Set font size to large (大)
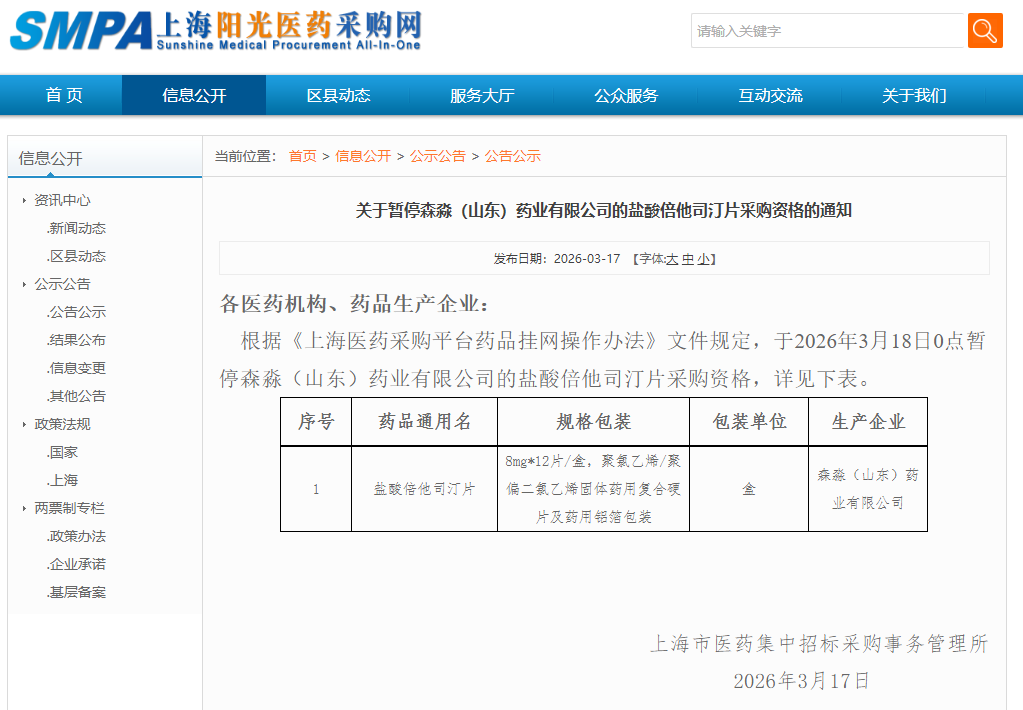1023x710 pixels. [672, 259]
